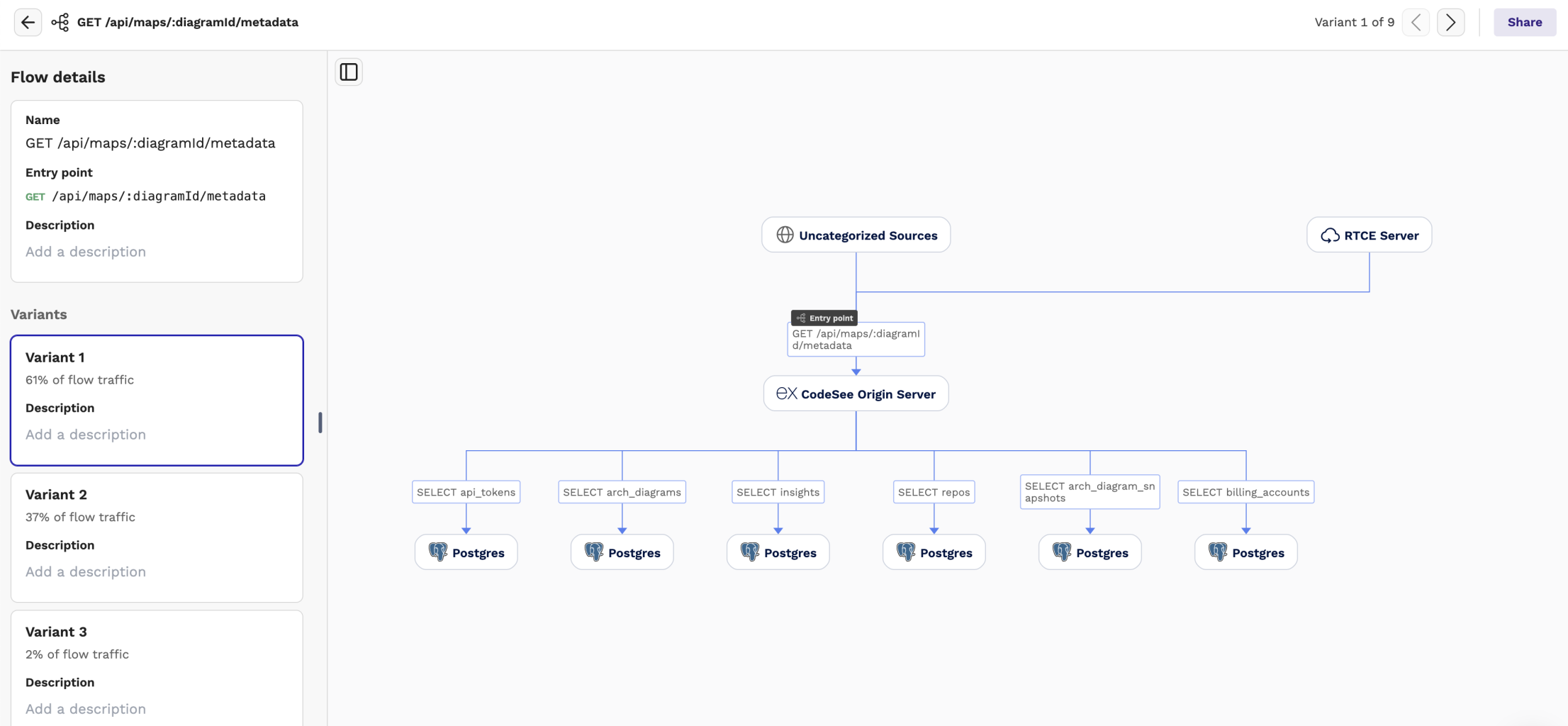Select the Variant 1 card

click(157, 400)
